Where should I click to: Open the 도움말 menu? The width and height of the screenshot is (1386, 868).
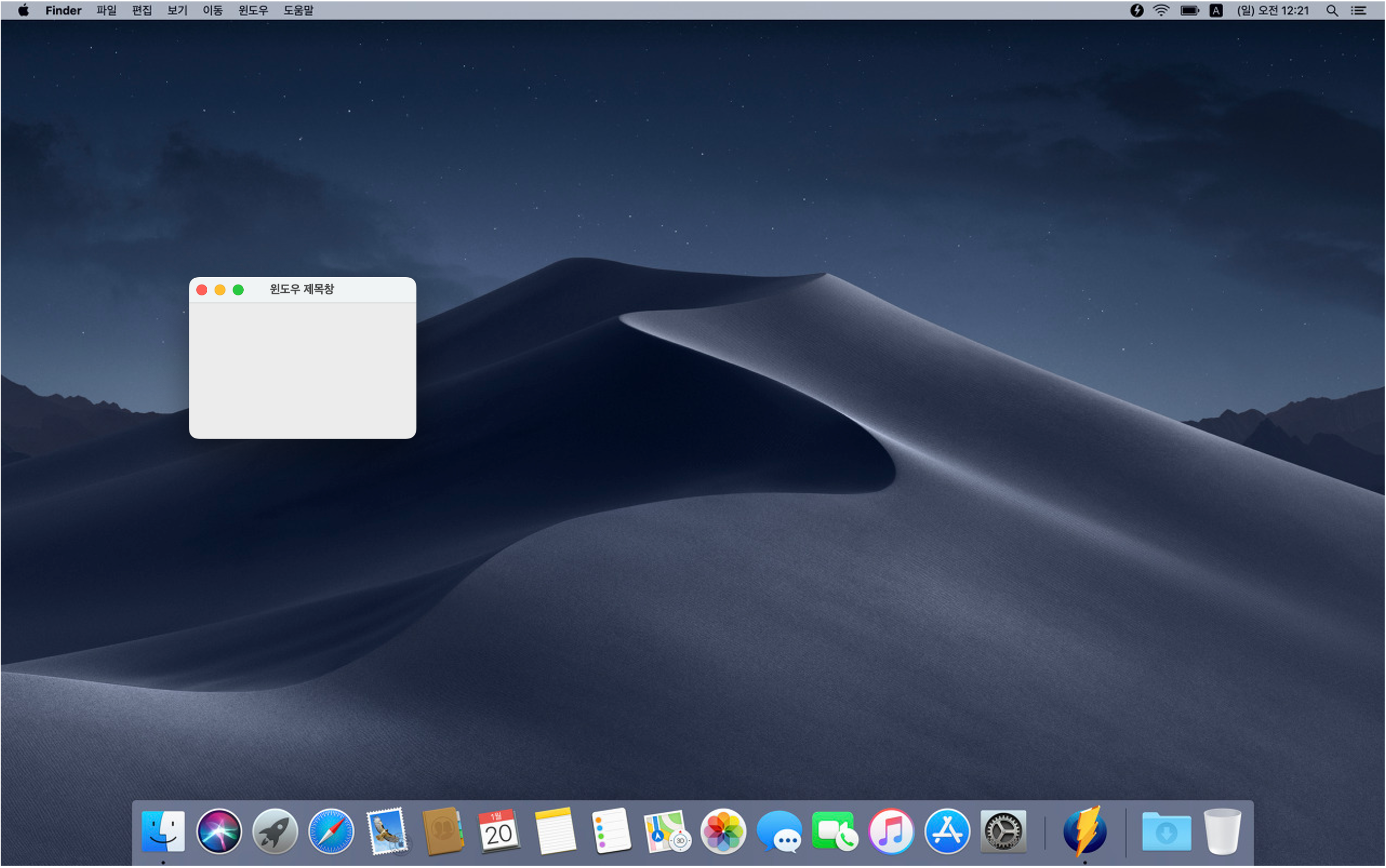(x=298, y=10)
